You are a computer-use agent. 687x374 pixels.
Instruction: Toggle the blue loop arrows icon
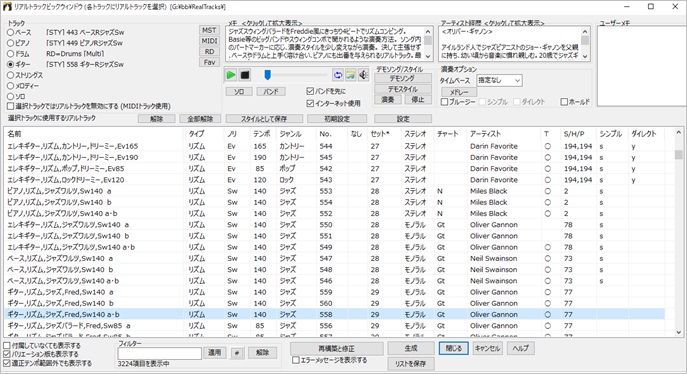tap(337, 75)
